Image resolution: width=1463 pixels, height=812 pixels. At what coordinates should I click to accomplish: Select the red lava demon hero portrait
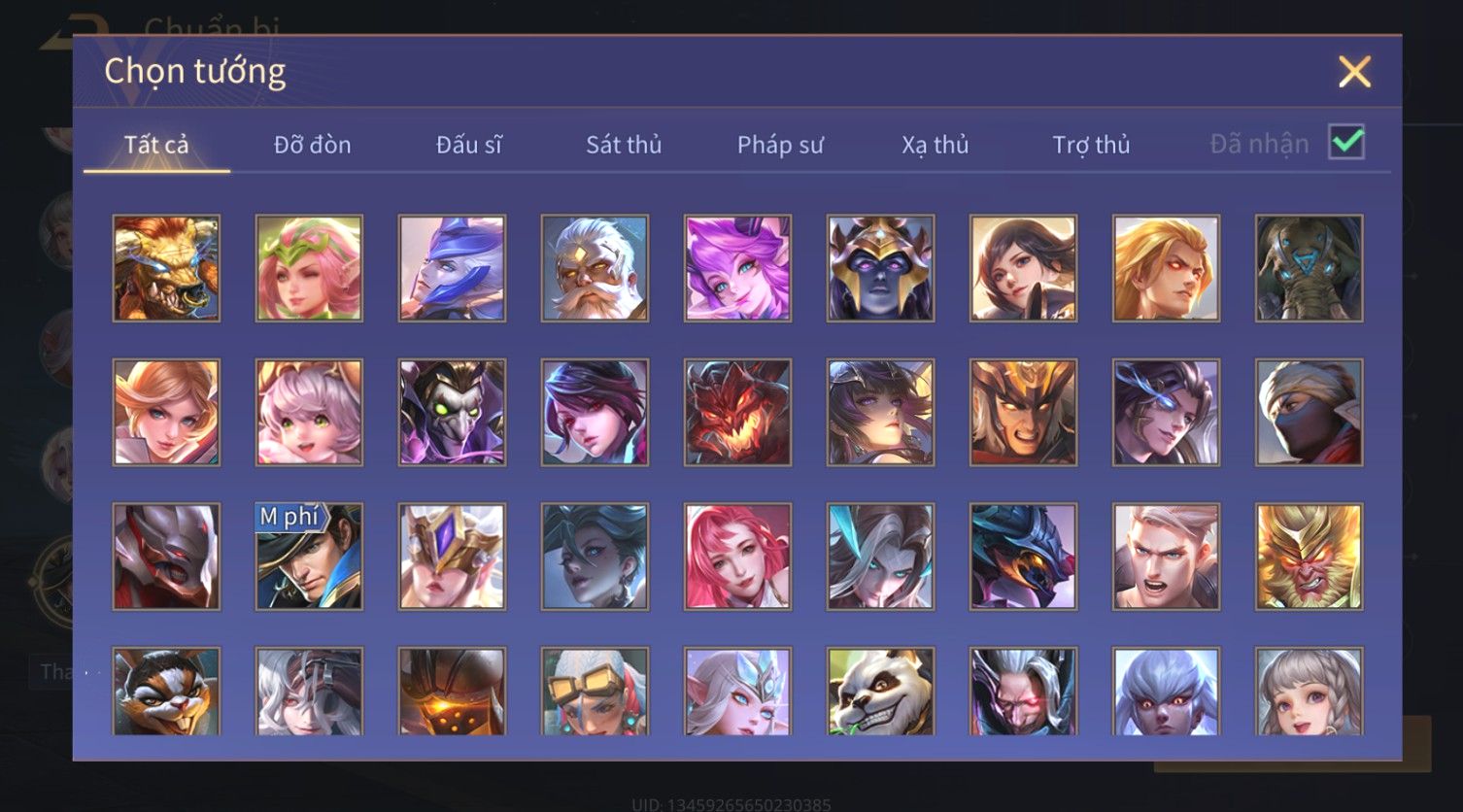737,412
